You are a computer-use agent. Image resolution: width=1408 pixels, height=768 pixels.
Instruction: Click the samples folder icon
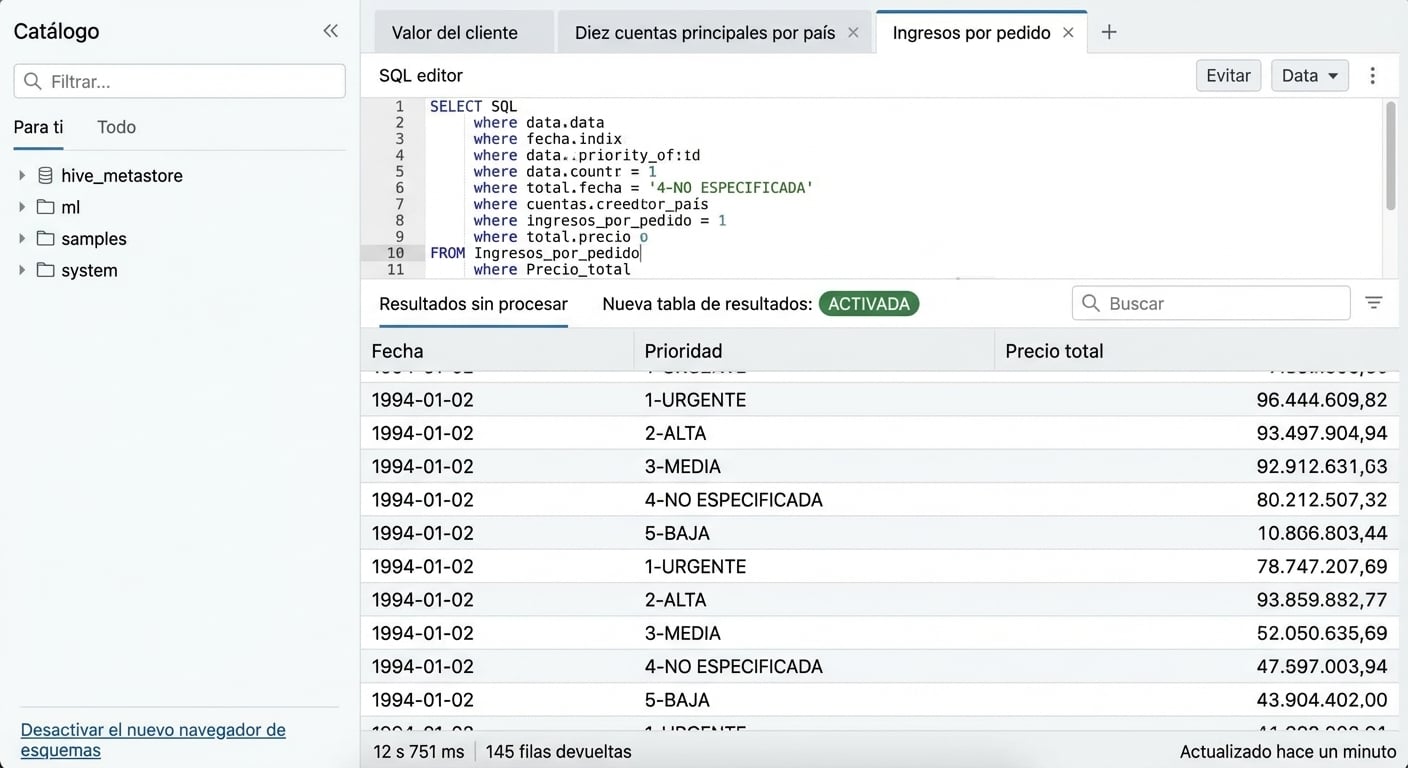point(45,239)
